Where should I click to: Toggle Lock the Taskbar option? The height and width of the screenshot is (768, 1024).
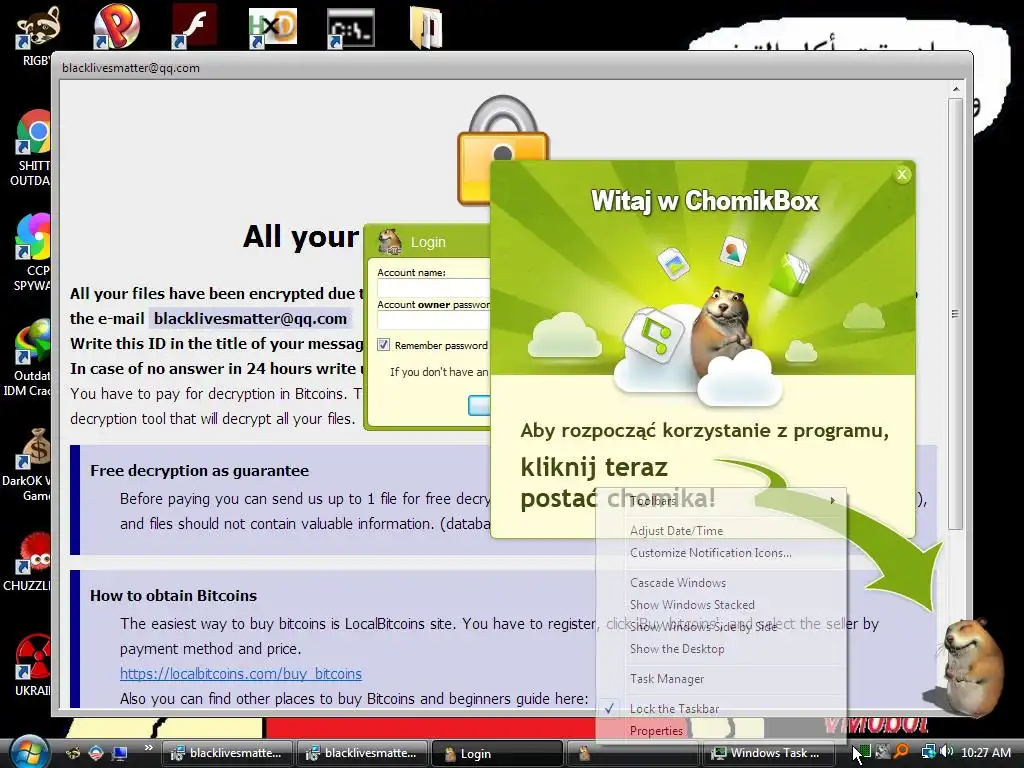722,709
